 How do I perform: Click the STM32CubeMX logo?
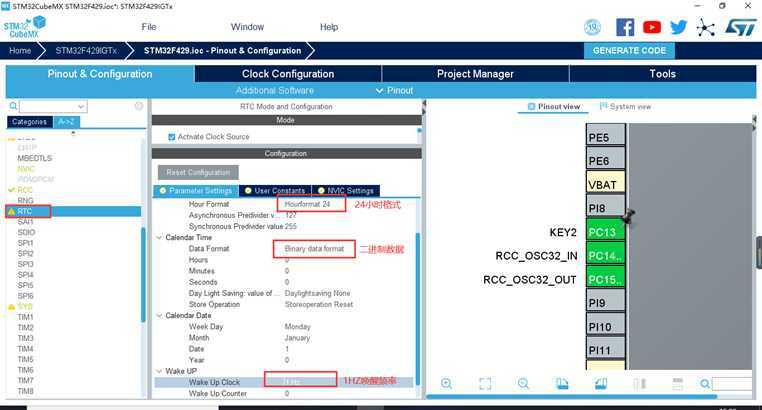pos(25,27)
